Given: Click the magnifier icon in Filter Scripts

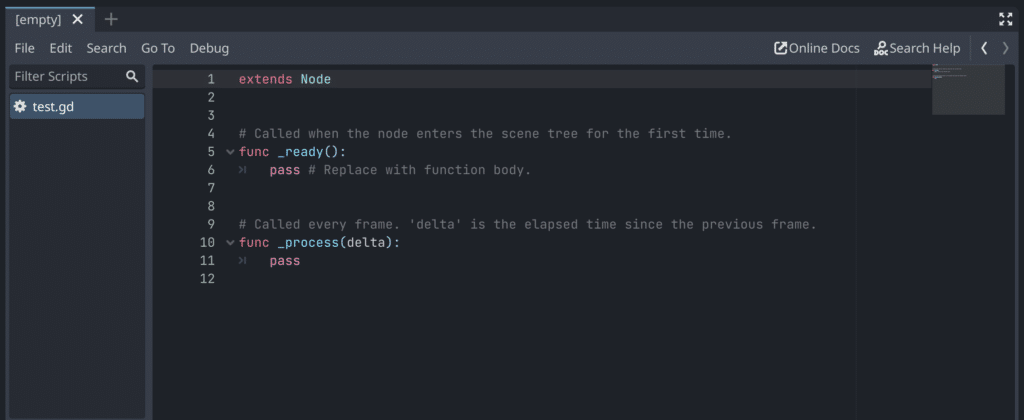Looking at the screenshot, I should coord(132,76).
